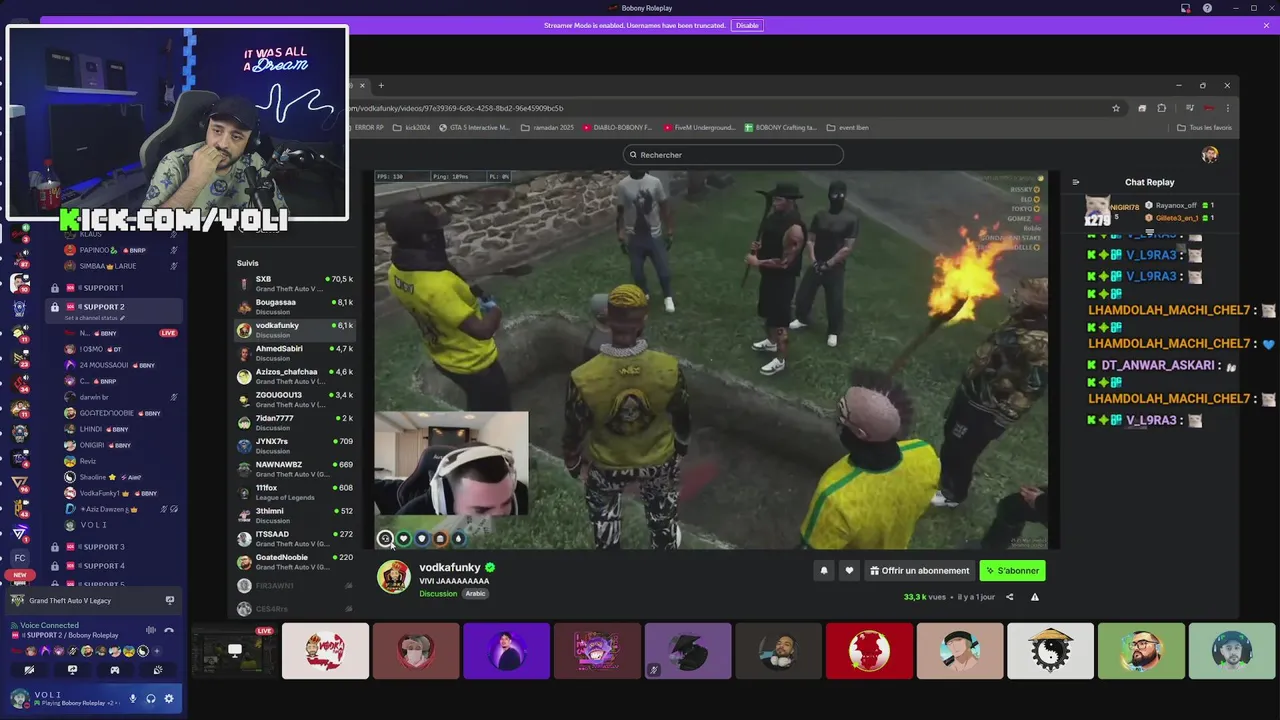Click the stream icon beside Grand Theft Auto V Legacy
This screenshot has width=1280, height=720.
[x=170, y=600]
